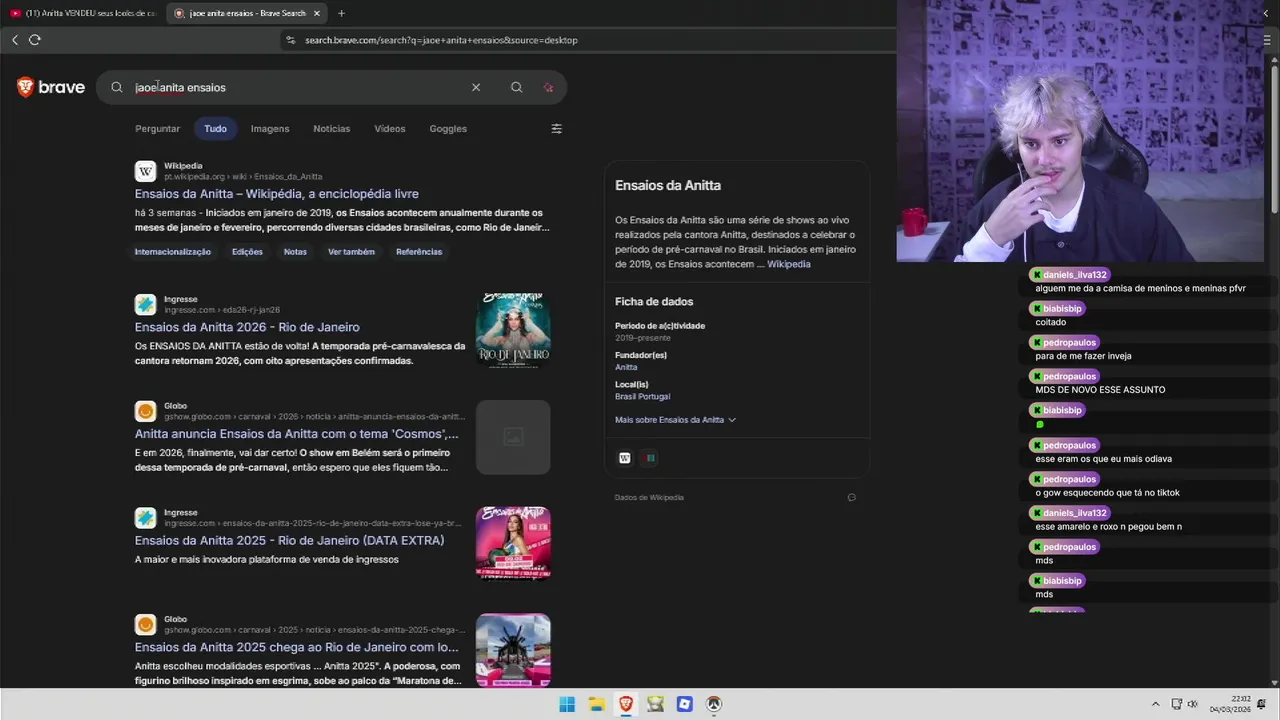Image resolution: width=1280 pixels, height=720 pixels.
Task: Open the Windows Start menu
Action: tap(567, 704)
